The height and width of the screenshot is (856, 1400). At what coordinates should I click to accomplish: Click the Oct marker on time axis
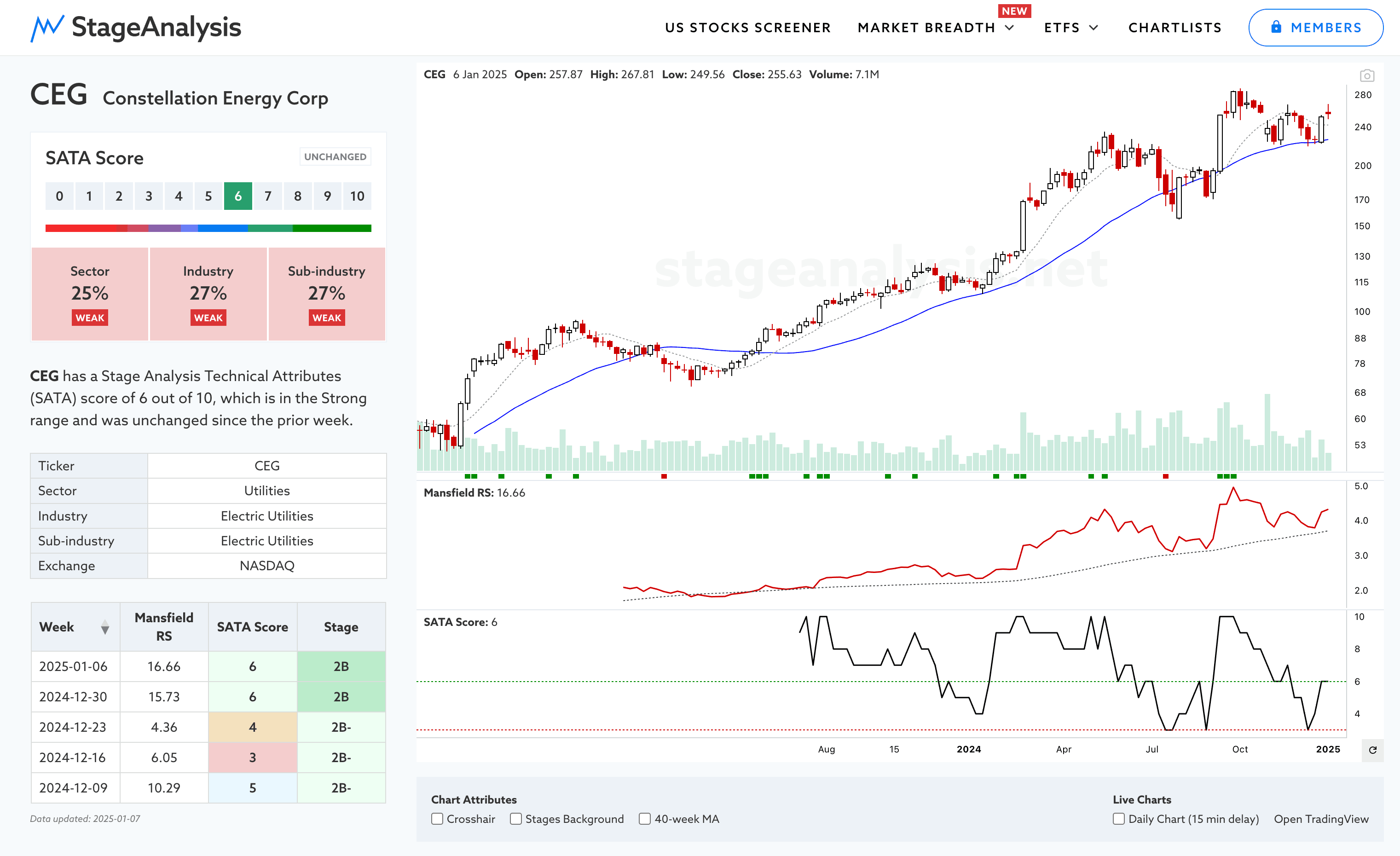[x=1240, y=749]
